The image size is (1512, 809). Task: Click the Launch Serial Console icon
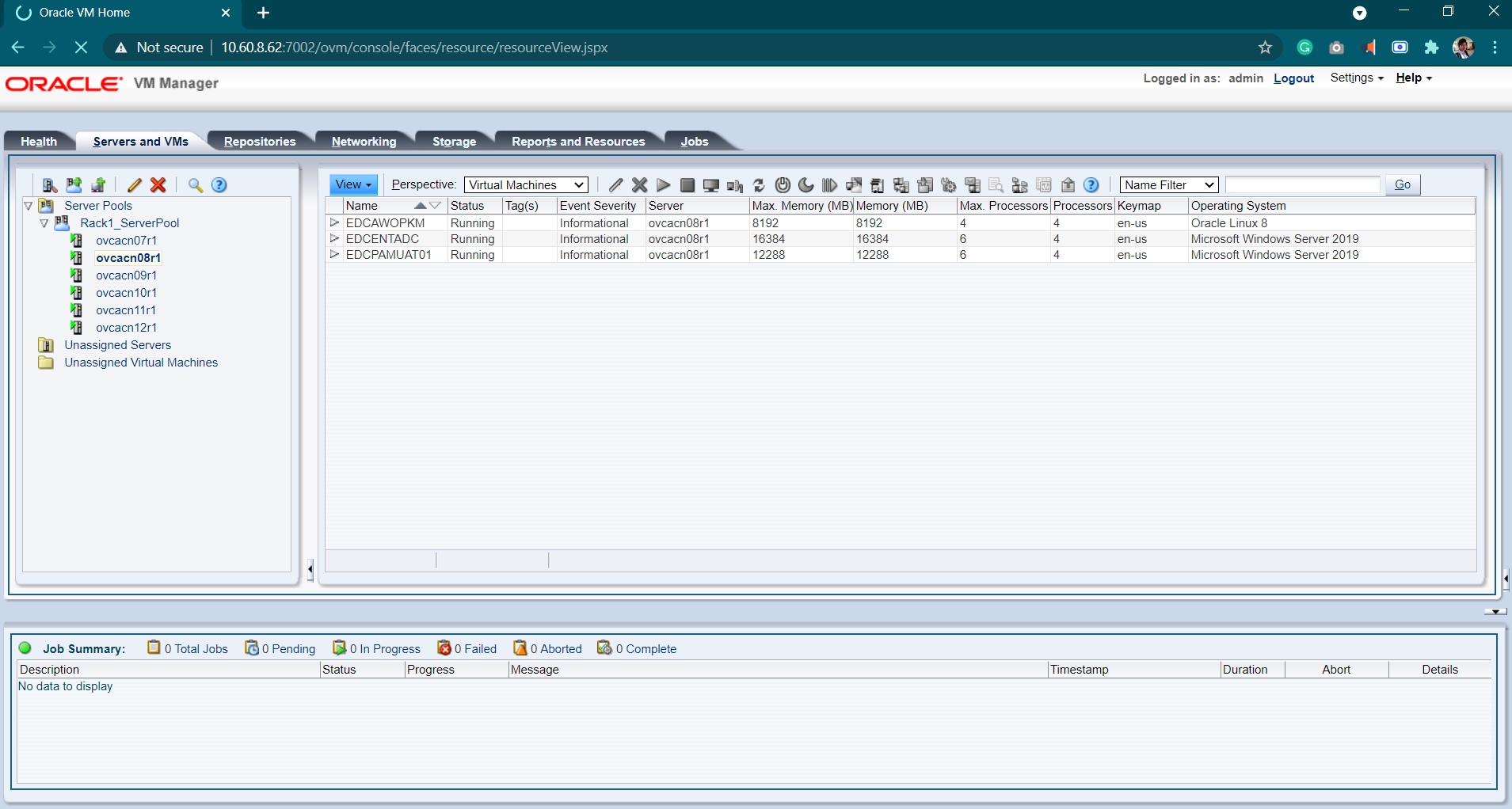[x=735, y=185]
